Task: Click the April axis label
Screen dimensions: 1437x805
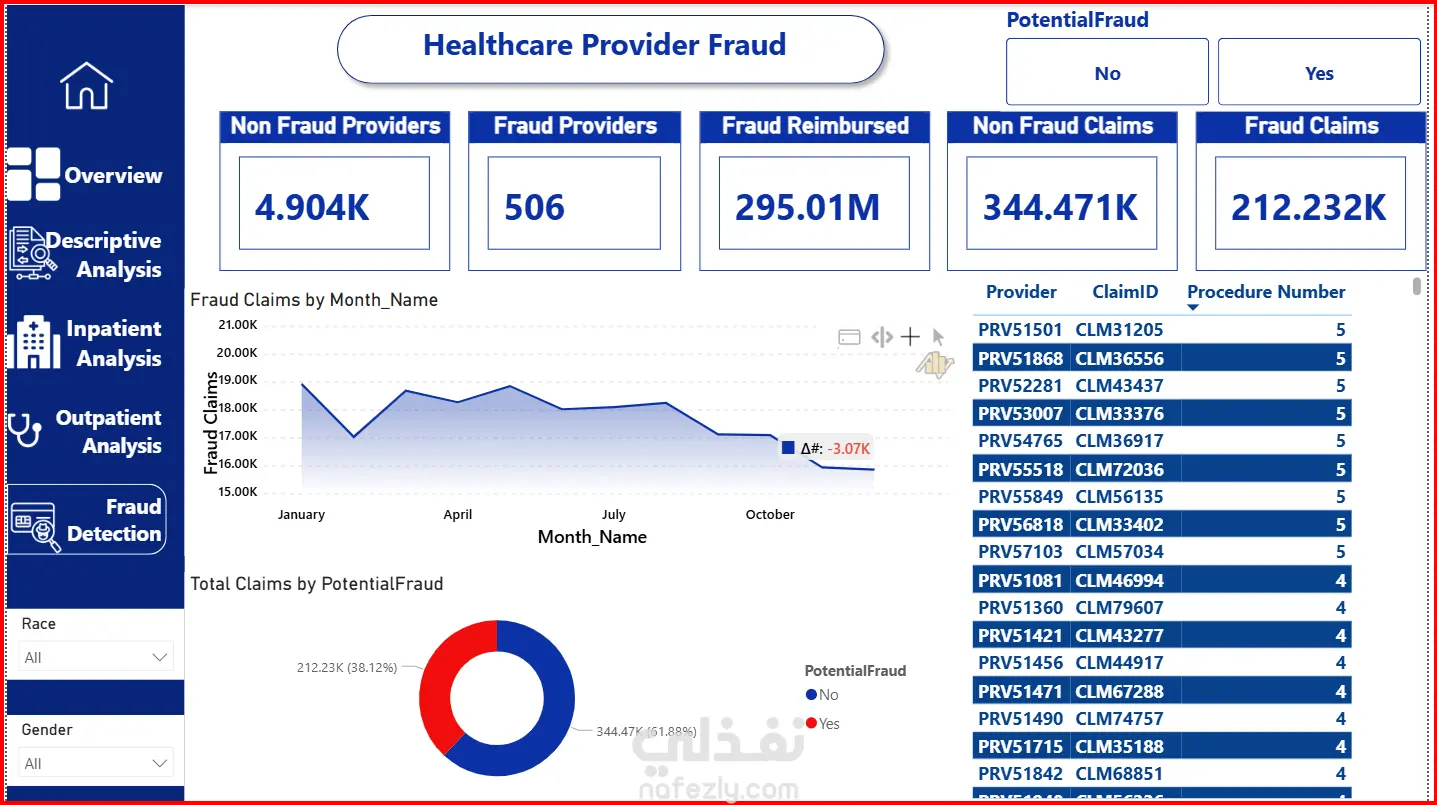Action: tap(458, 514)
